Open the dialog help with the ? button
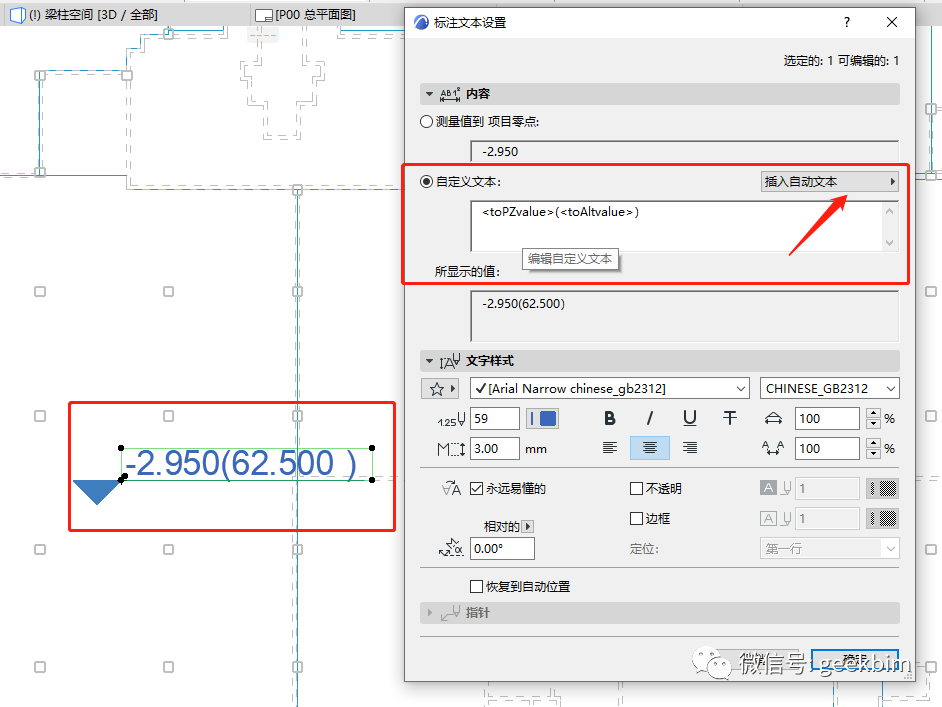The width and height of the screenshot is (942, 707). tap(845, 21)
